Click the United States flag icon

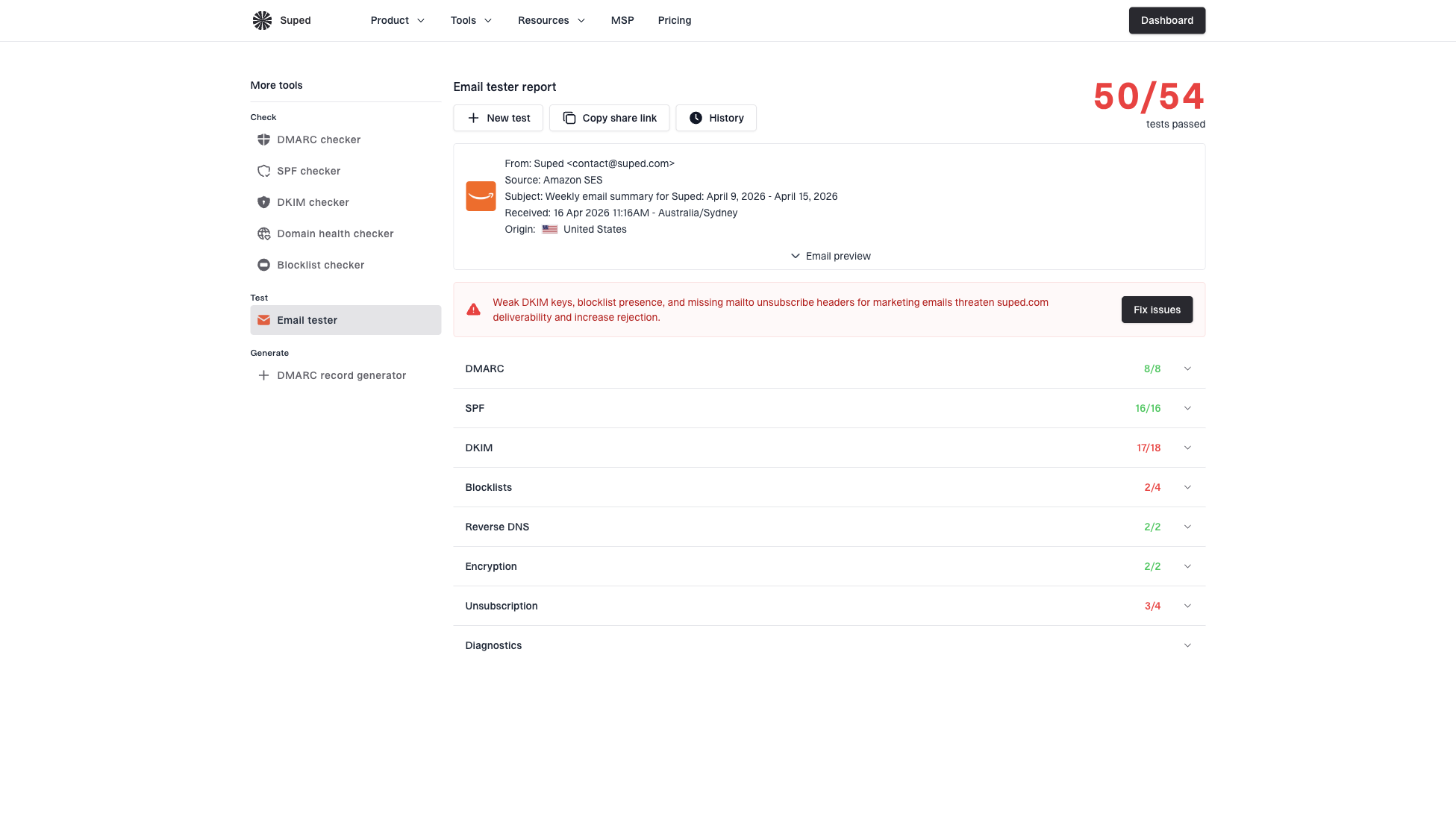click(550, 229)
